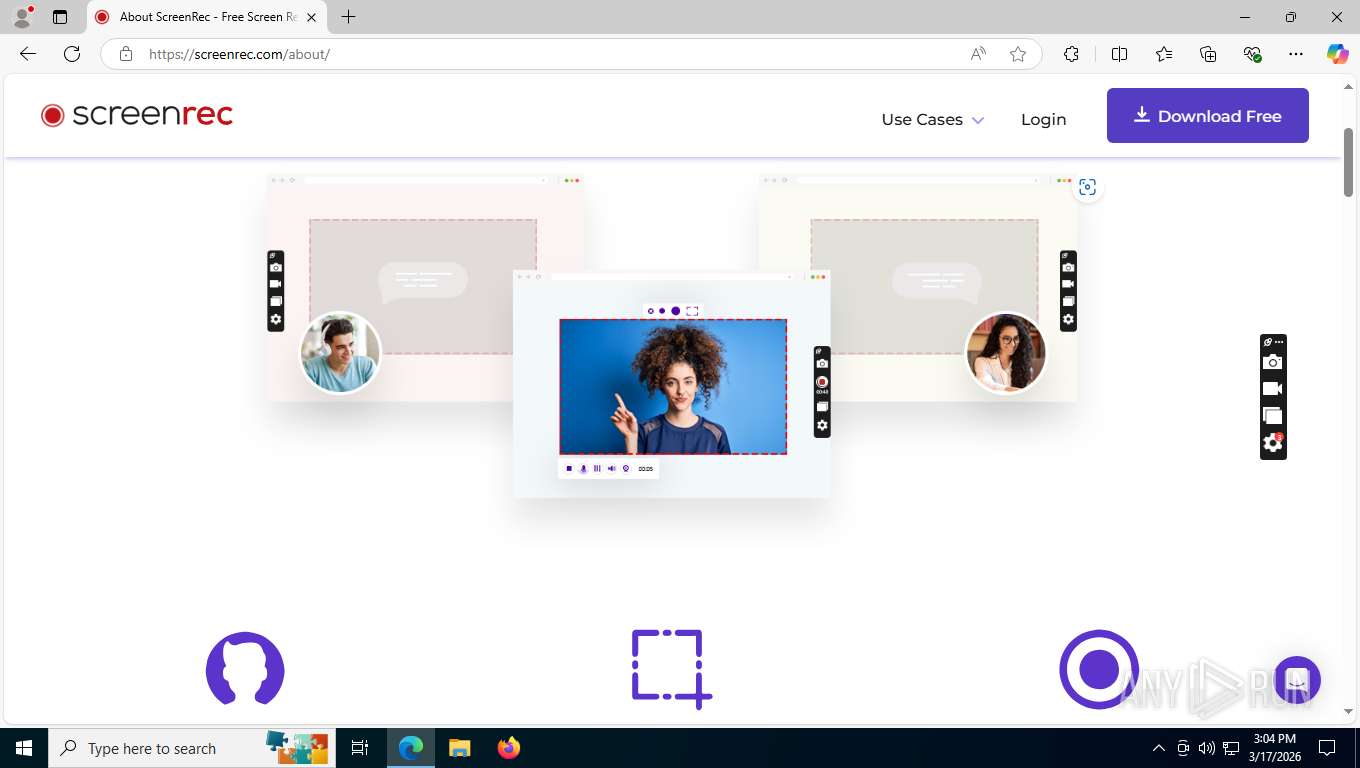Click the Edge profile avatar icon

pos(22,17)
